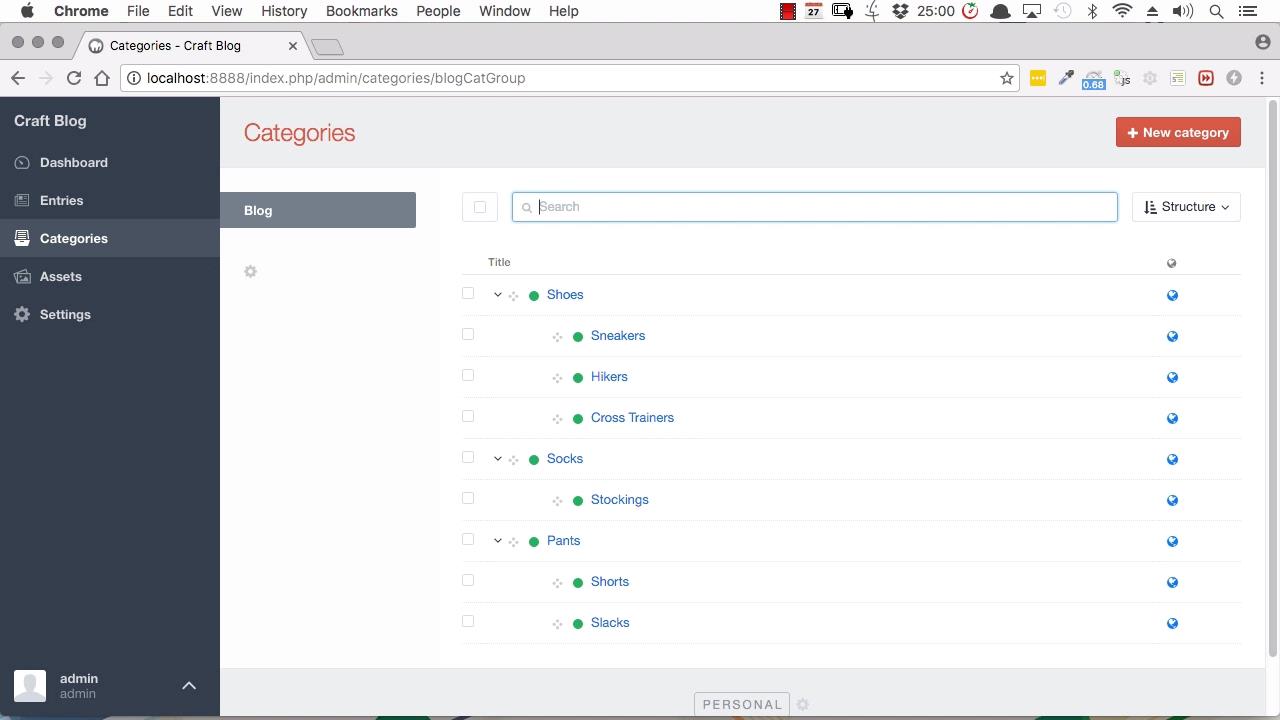Select the Hikers row checkbox
This screenshot has width=1280, height=720.
coord(468,375)
